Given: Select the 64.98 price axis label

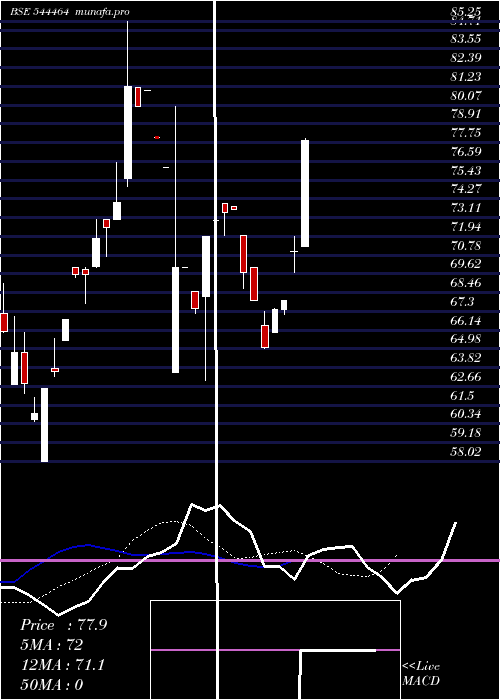Looking at the screenshot, I should click(466, 339).
